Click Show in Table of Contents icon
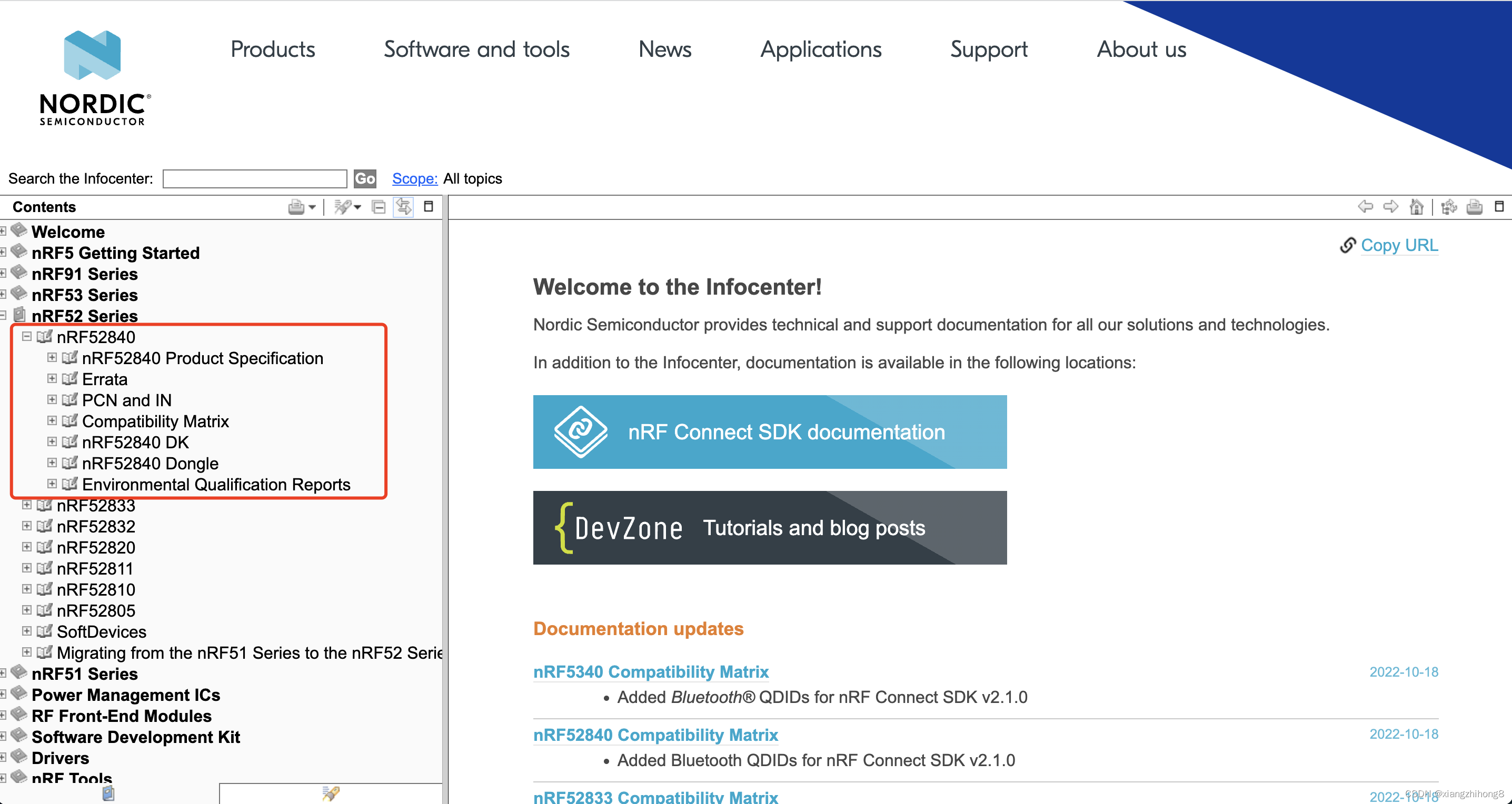1512x804 pixels. point(1449,206)
